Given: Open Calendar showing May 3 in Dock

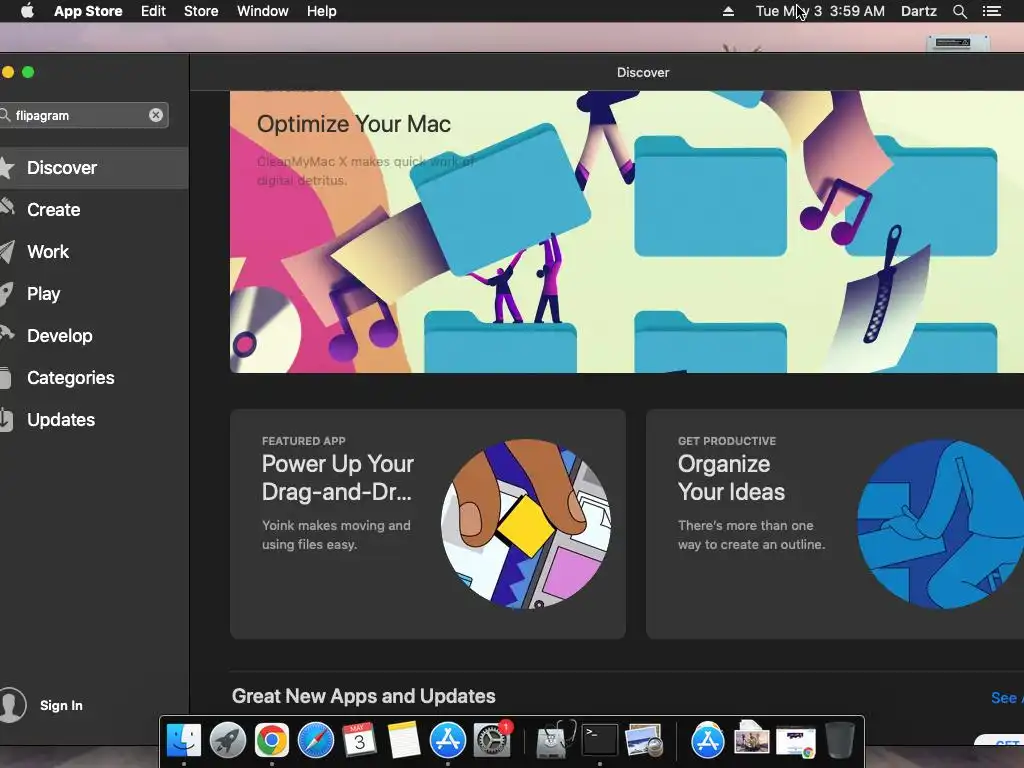Looking at the screenshot, I should point(359,740).
